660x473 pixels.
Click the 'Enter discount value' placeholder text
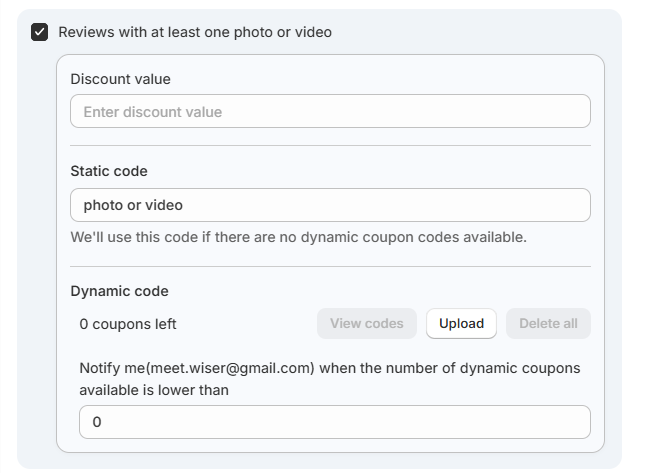coord(153,112)
